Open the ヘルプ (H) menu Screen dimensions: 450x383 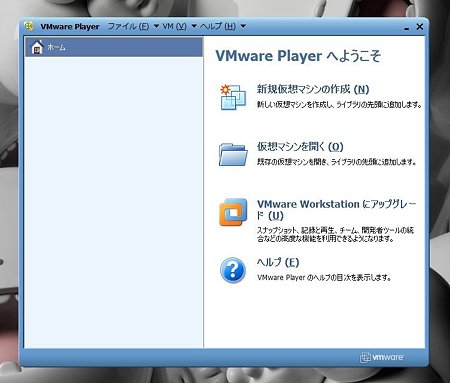point(218,26)
